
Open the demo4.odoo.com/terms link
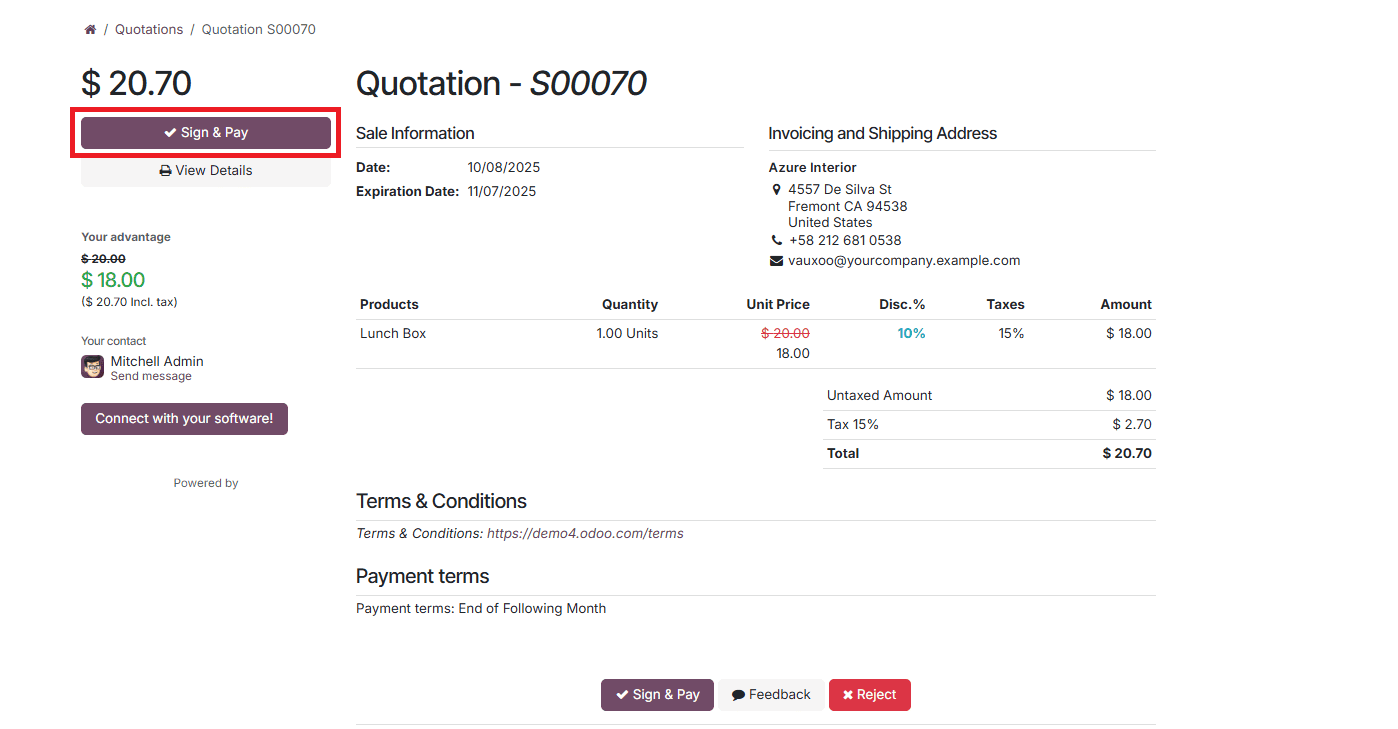coord(585,534)
